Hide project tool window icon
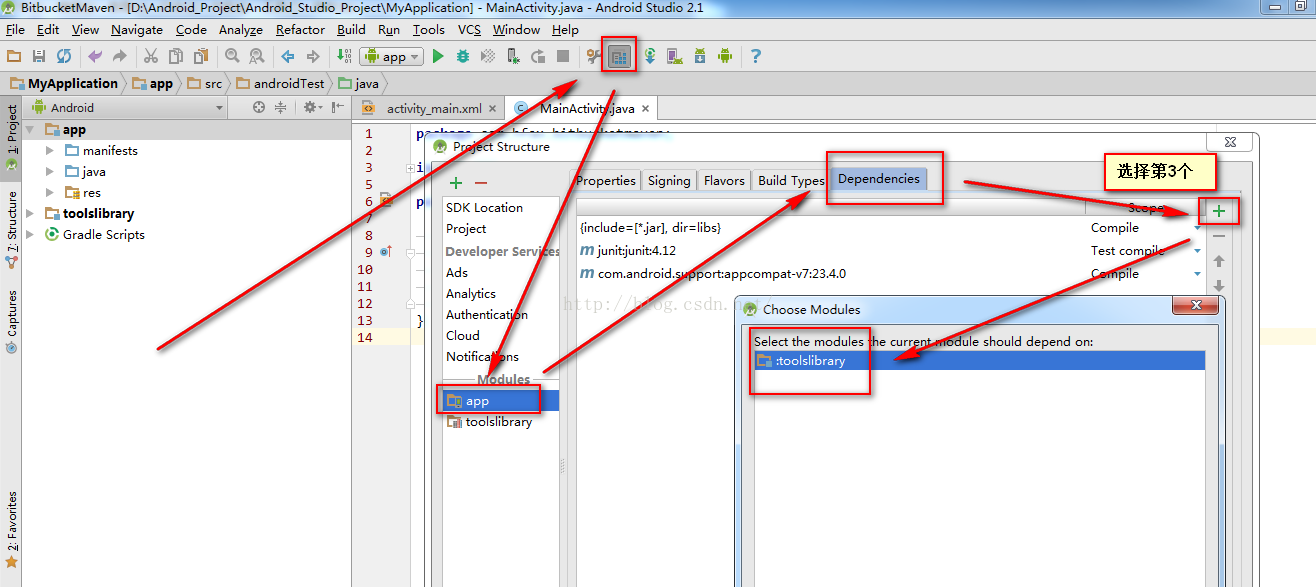Screen dimensions: 1316x587 coord(338,107)
